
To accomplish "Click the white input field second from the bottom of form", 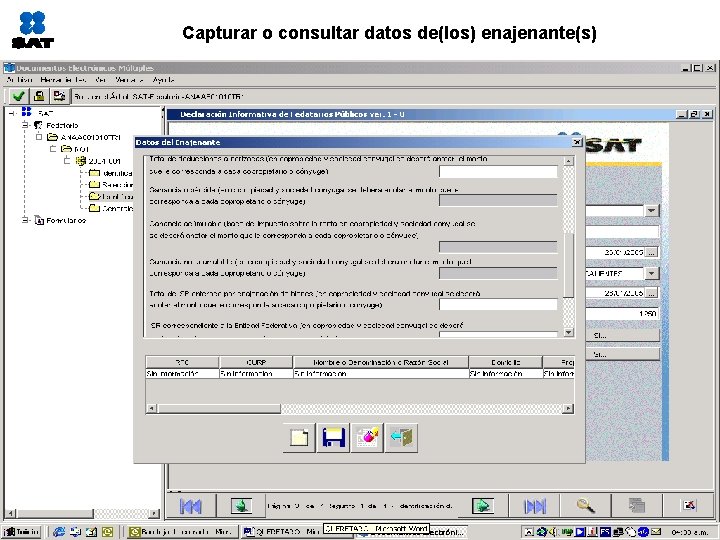I will point(498,304).
